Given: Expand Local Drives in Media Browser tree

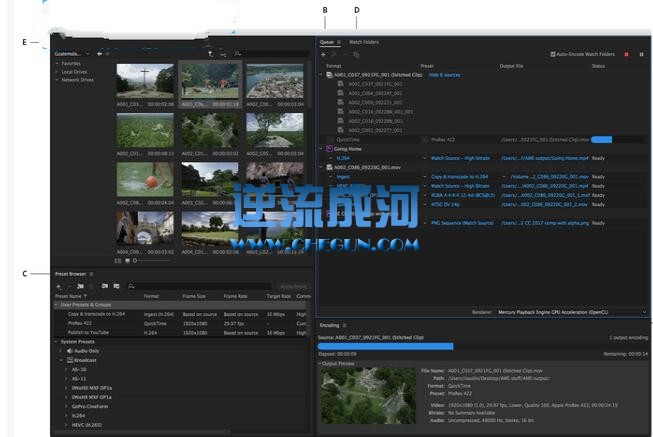Looking at the screenshot, I should point(57,72).
